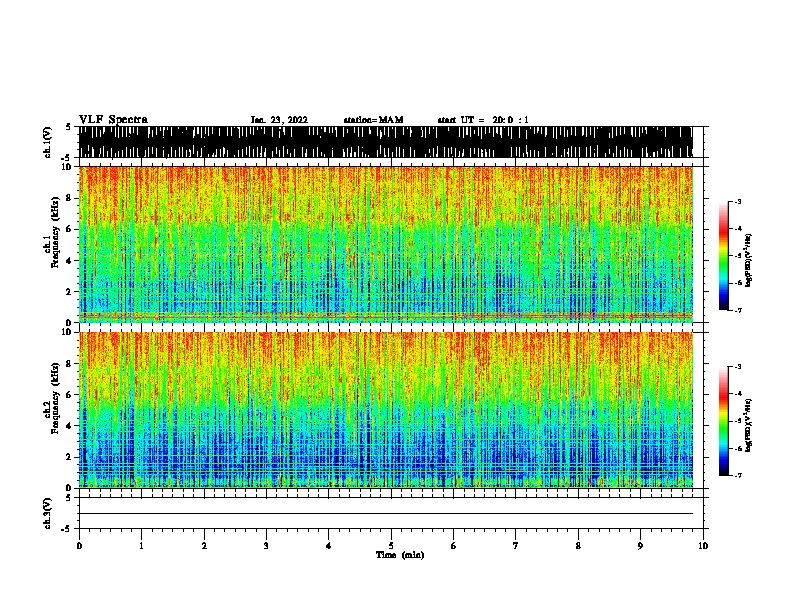Screen dimensions: 792x612
Task: Click inside the ch.1 frequency spectrogram
Action: pos(386,244)
